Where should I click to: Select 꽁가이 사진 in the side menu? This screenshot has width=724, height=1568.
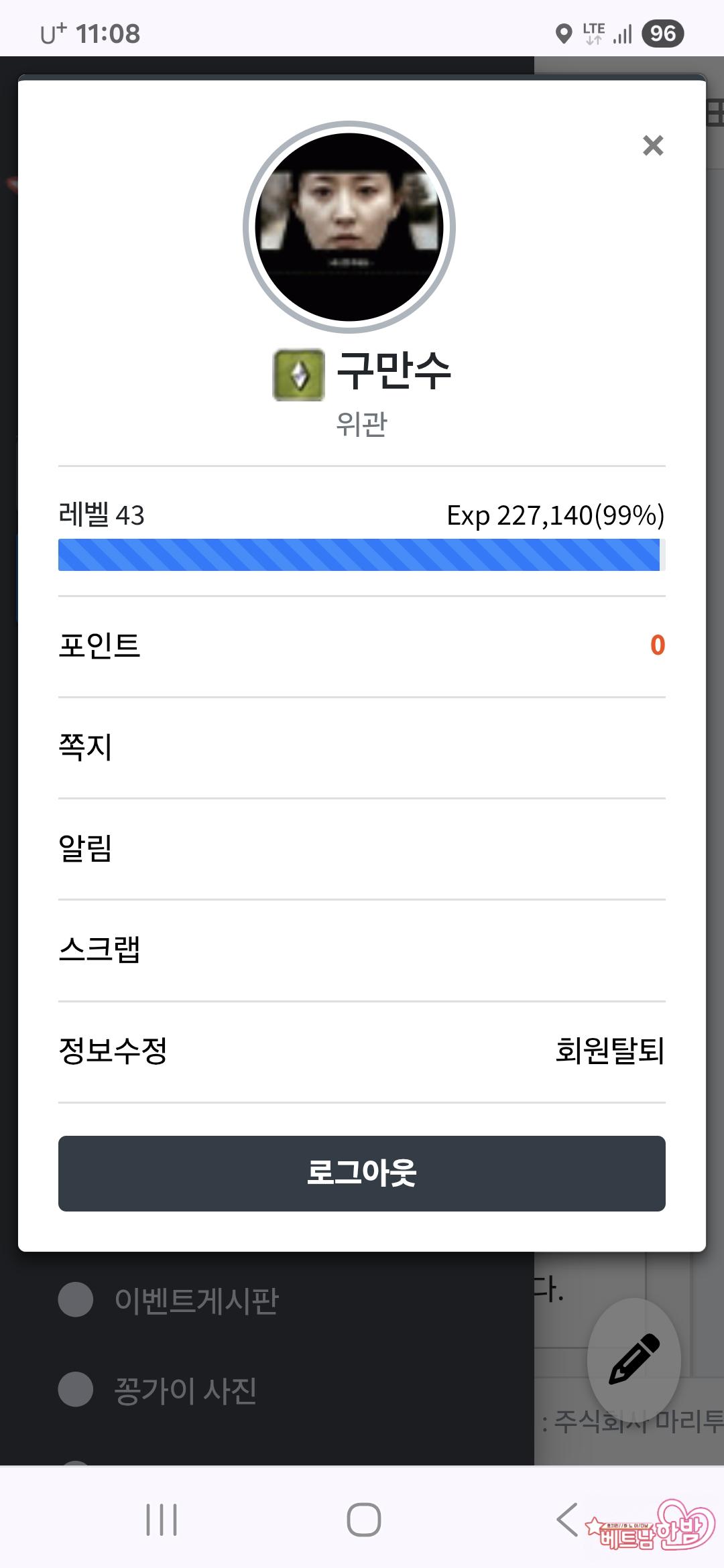pyautogui.click(x=185, y=1390)
